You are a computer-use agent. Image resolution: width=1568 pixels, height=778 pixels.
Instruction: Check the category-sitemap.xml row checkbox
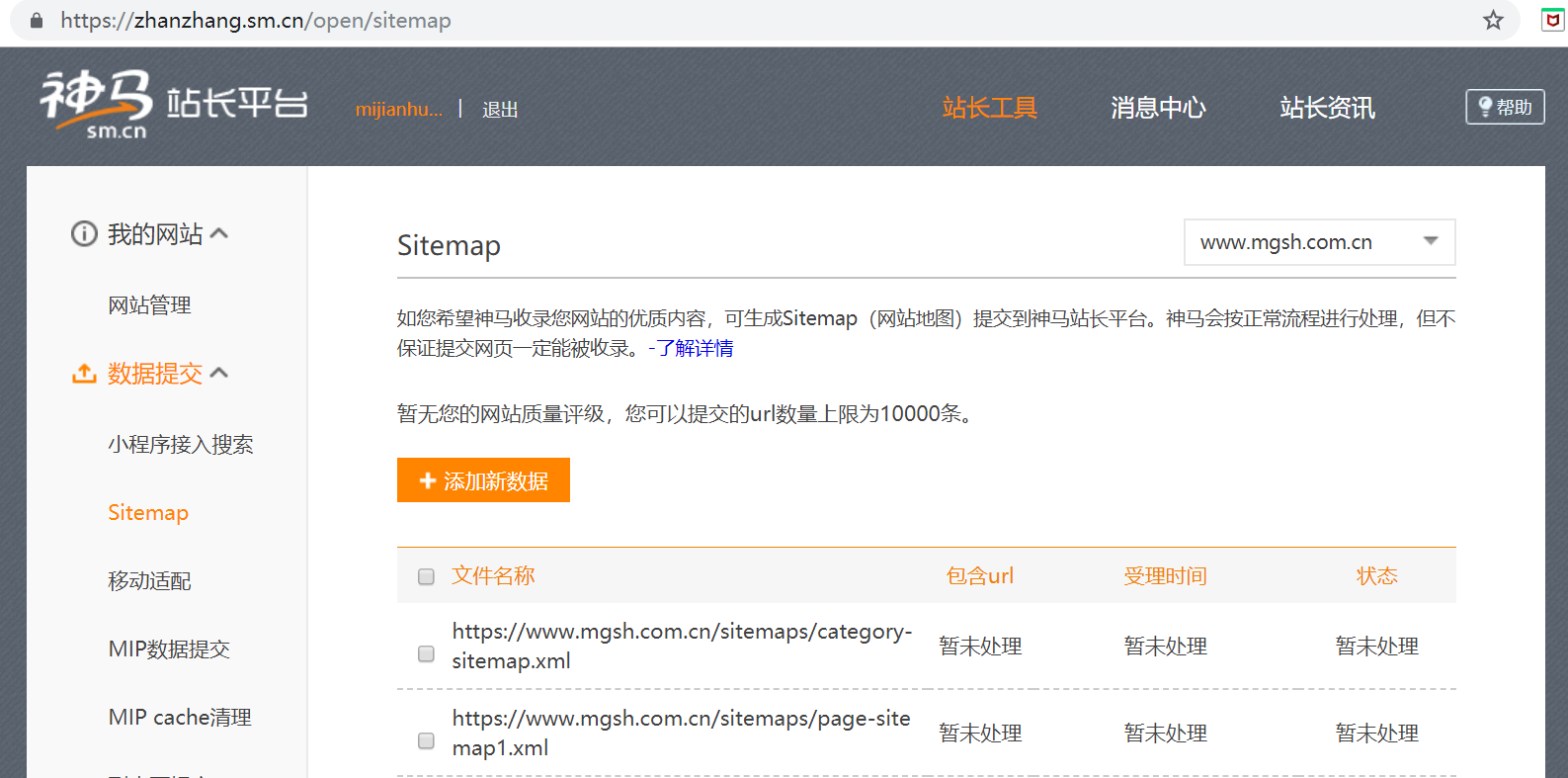tap(426, 653)
